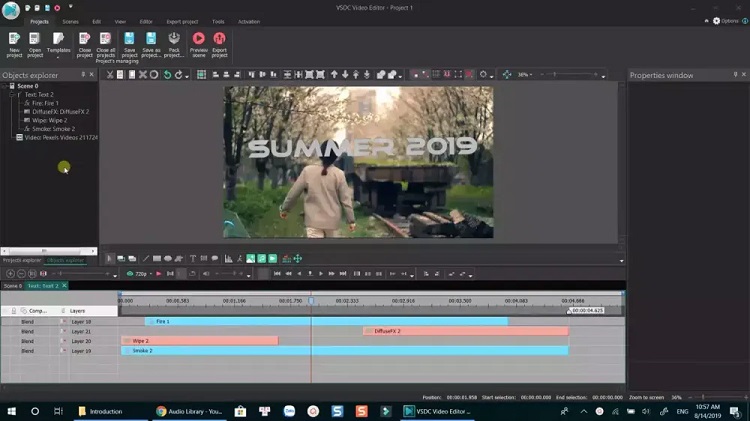Switch to Projects explorer tab
750x421 pixels.
(22, 260)
